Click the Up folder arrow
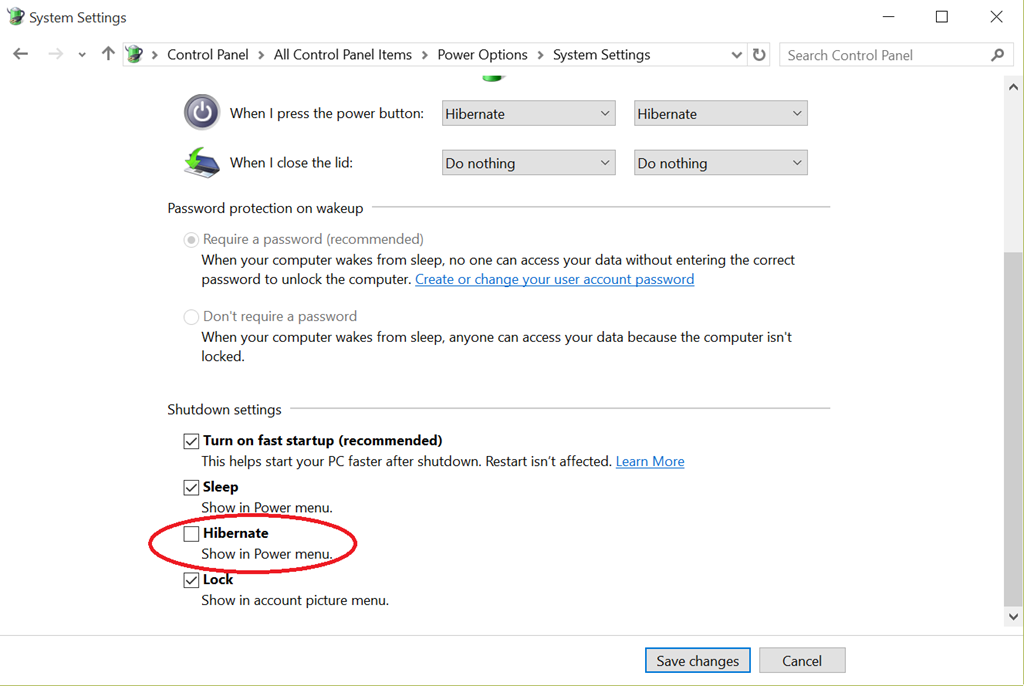Screen dimensions: 1024x686 pos(108,55)
